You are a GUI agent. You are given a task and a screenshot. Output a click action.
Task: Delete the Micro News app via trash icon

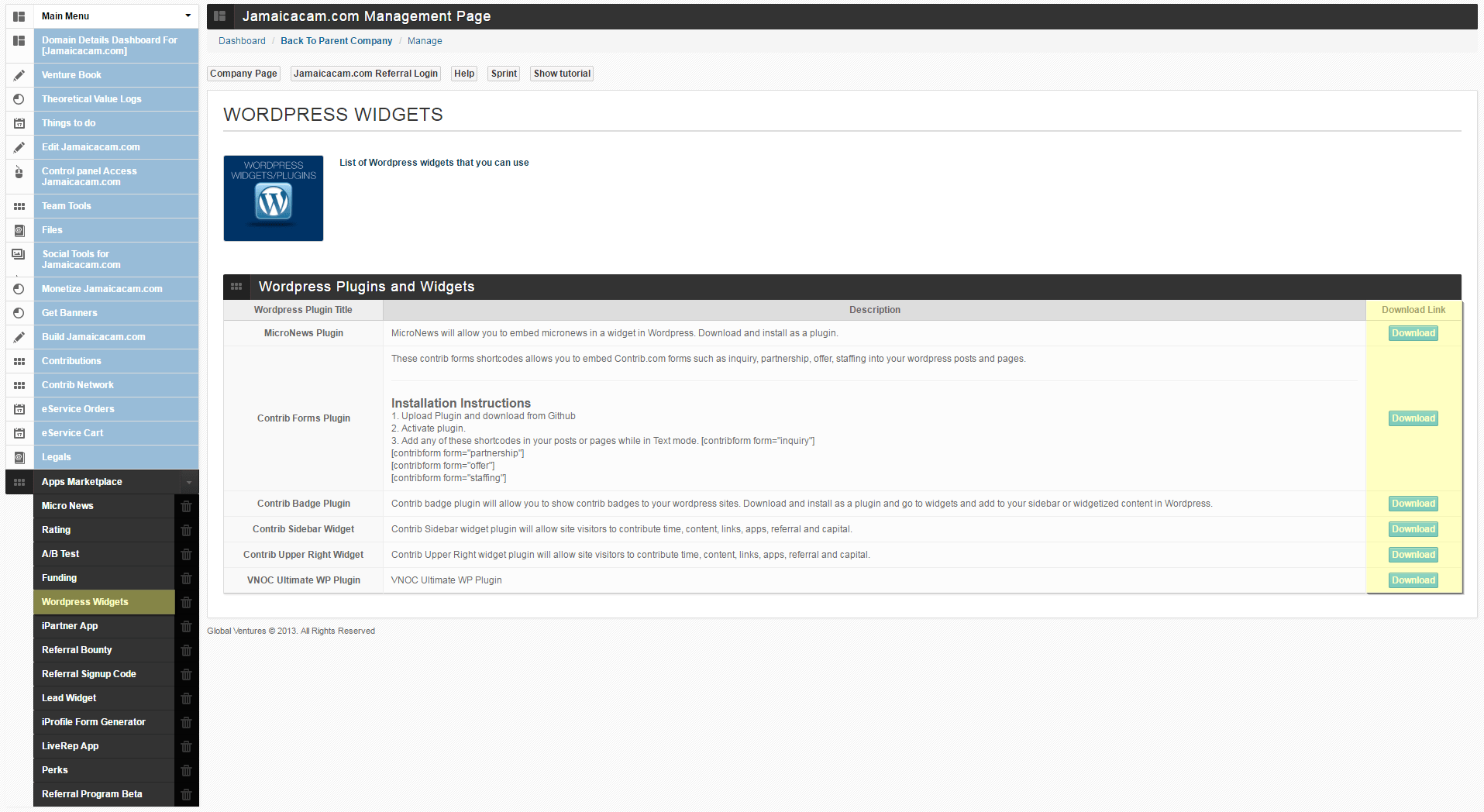[186, 506]
